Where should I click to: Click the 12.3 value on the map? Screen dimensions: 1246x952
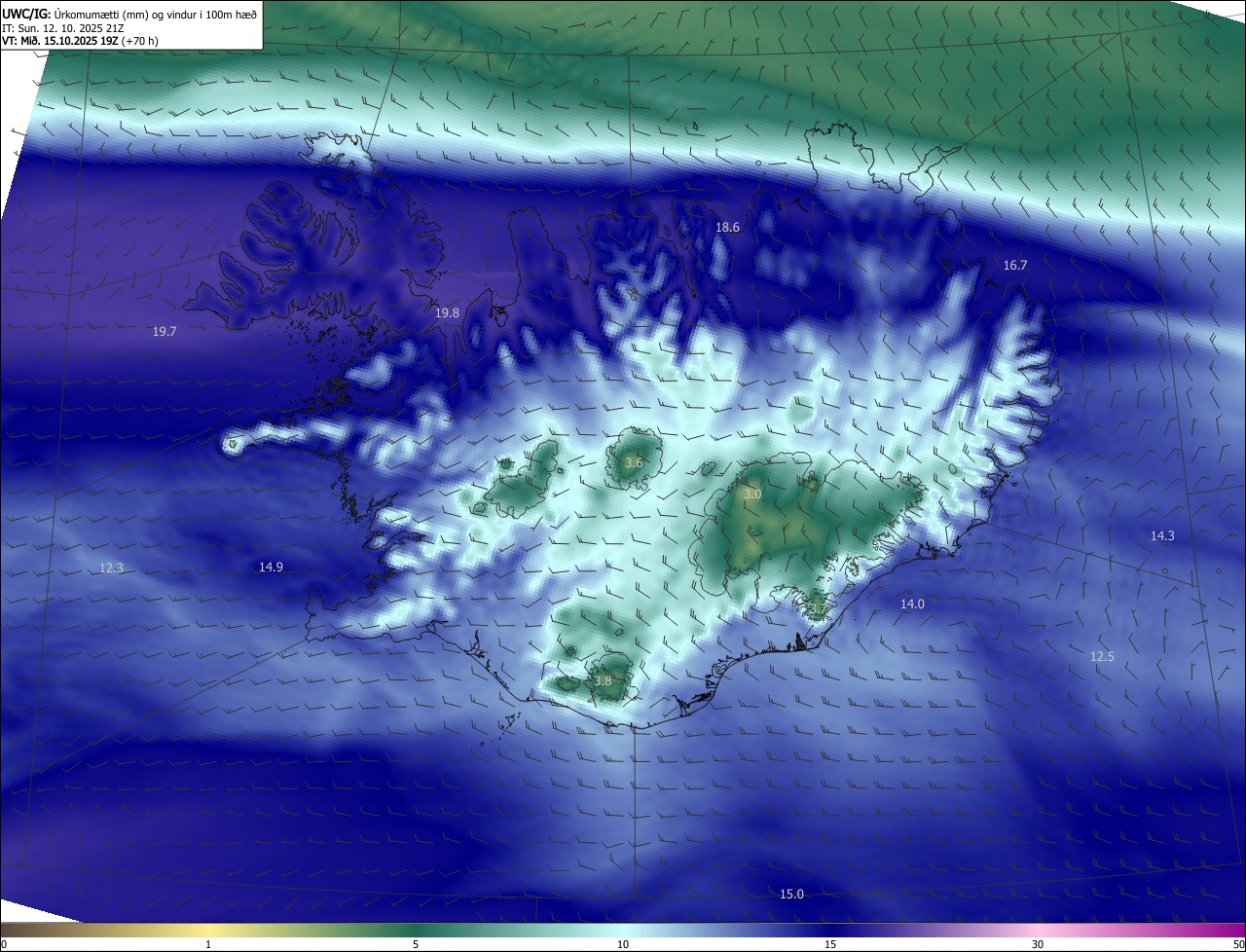(111, 568)
